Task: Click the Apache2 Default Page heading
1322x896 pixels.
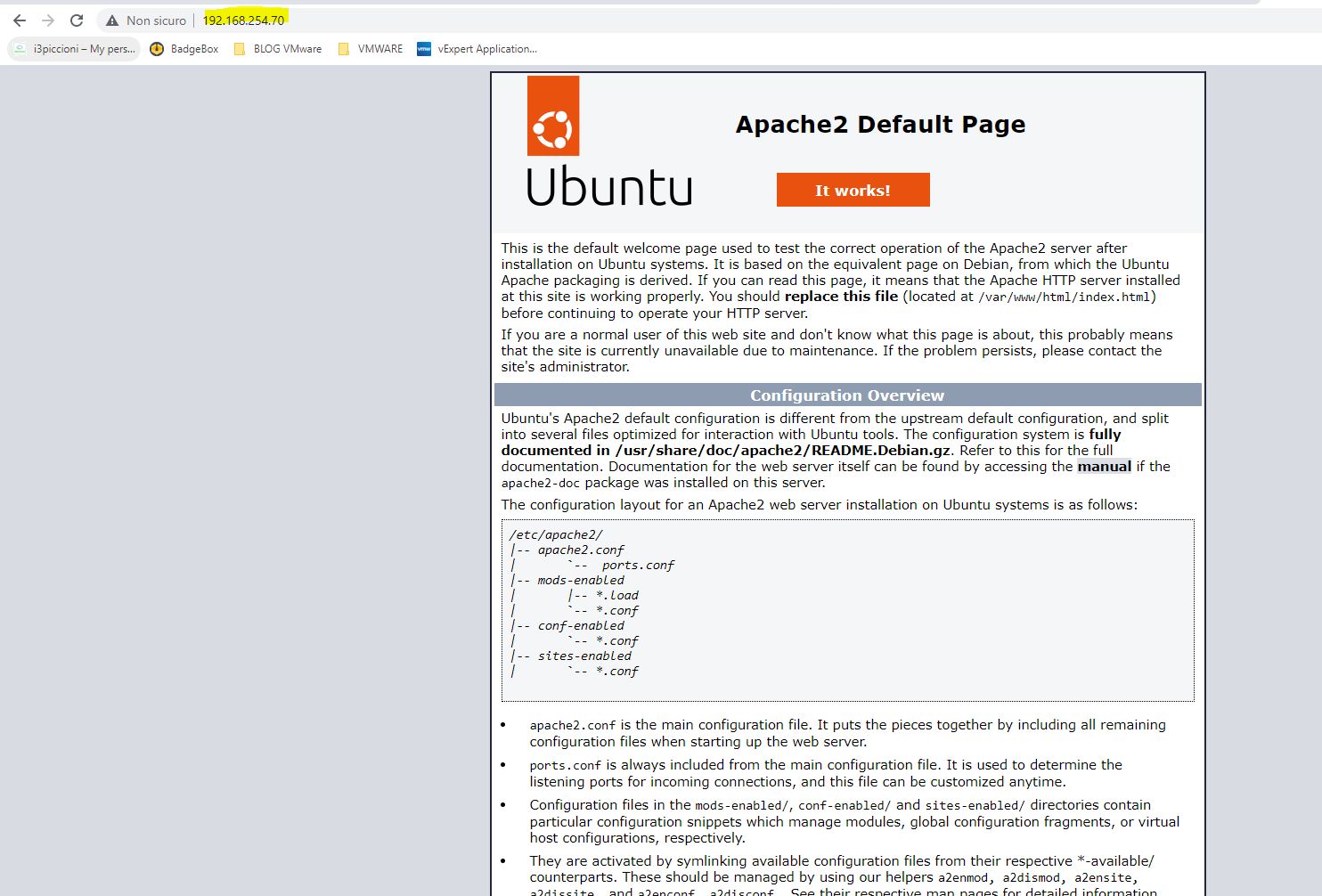Action: tap(880, 124)
